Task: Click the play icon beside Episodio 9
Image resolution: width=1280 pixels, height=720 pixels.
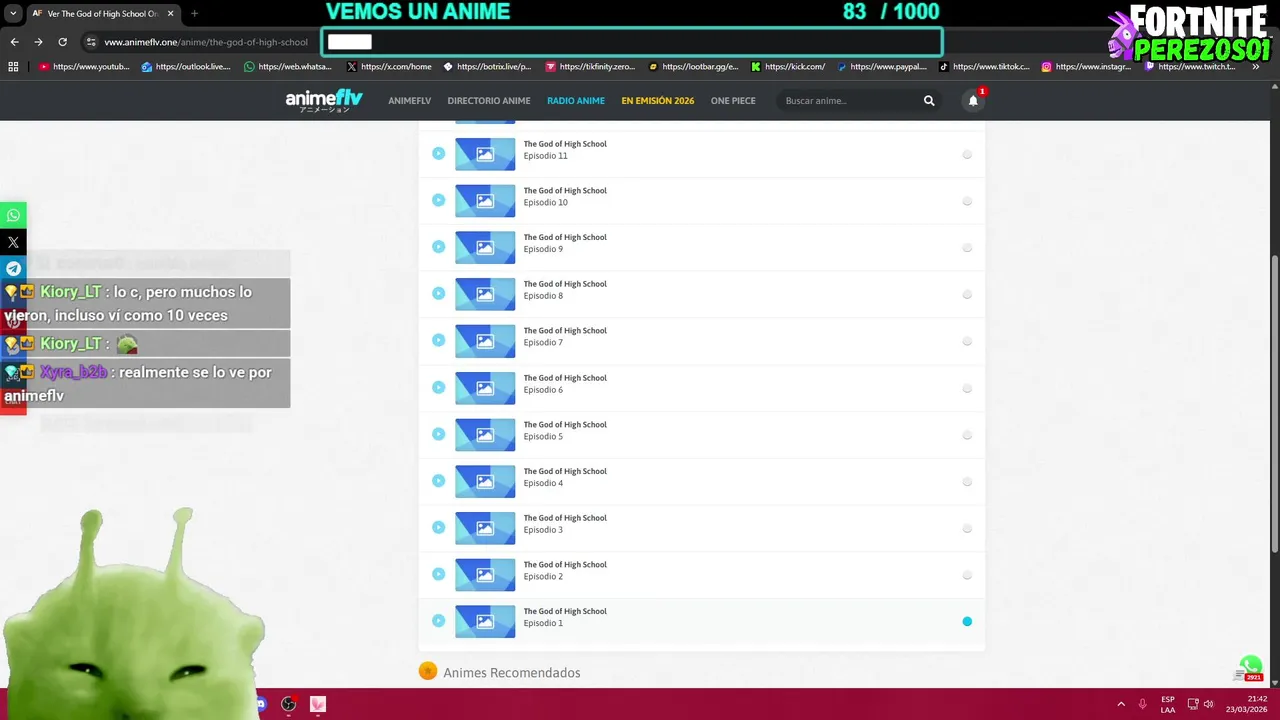Action: [438, 247]
